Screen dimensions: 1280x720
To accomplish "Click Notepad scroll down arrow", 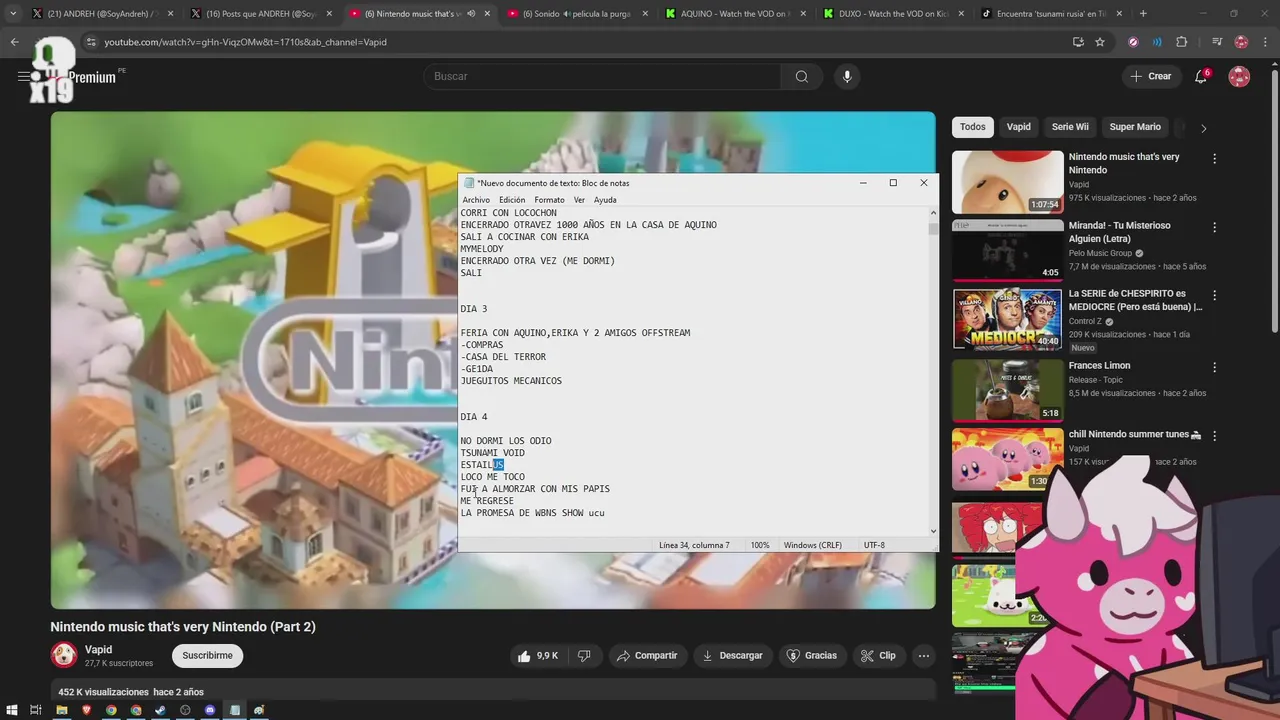I will [933, 531].
